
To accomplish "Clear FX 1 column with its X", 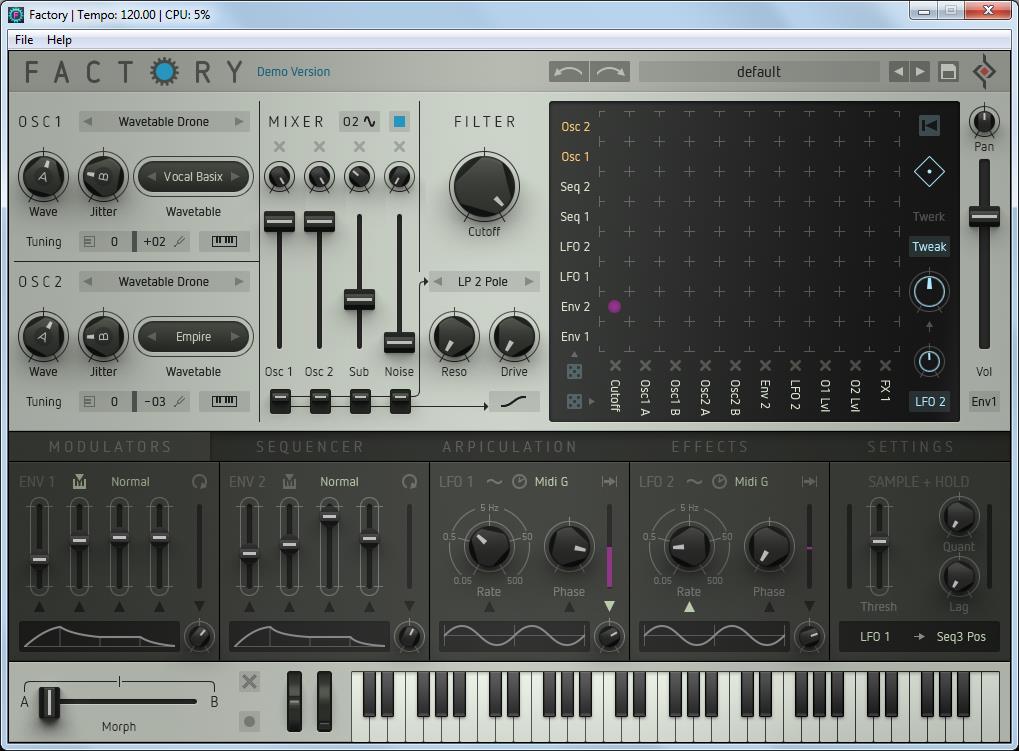I will click(885, 366).
